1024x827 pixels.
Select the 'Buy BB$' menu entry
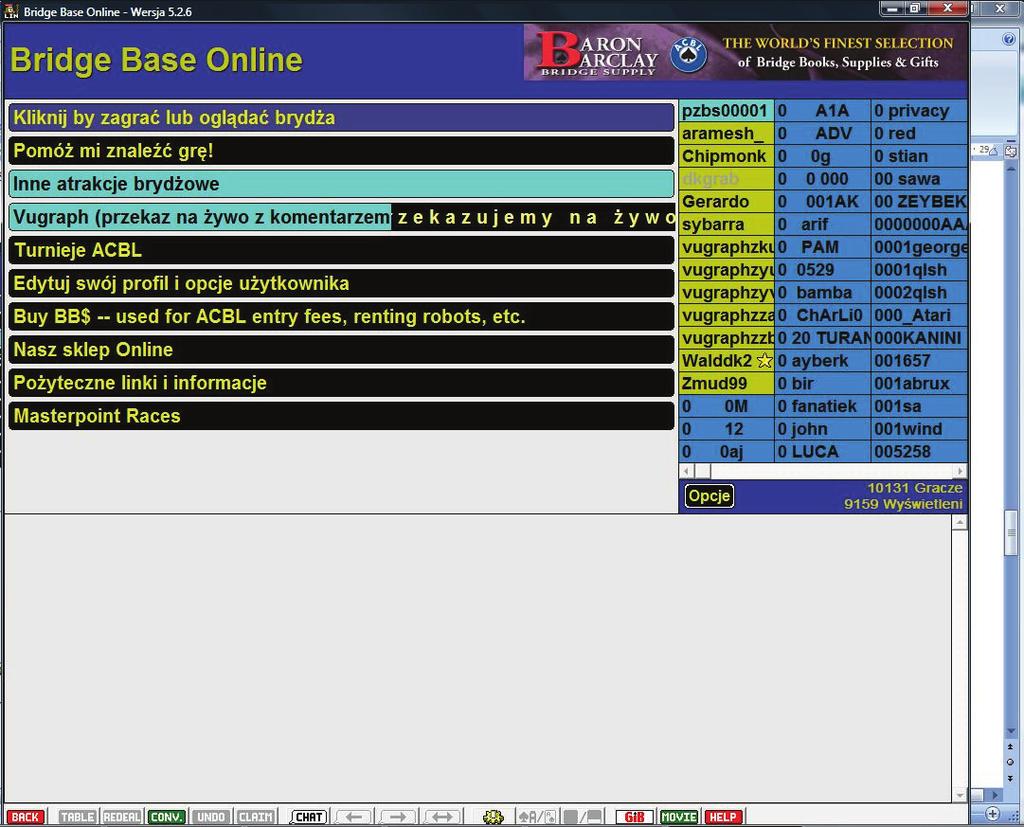(x=342, y=317)
